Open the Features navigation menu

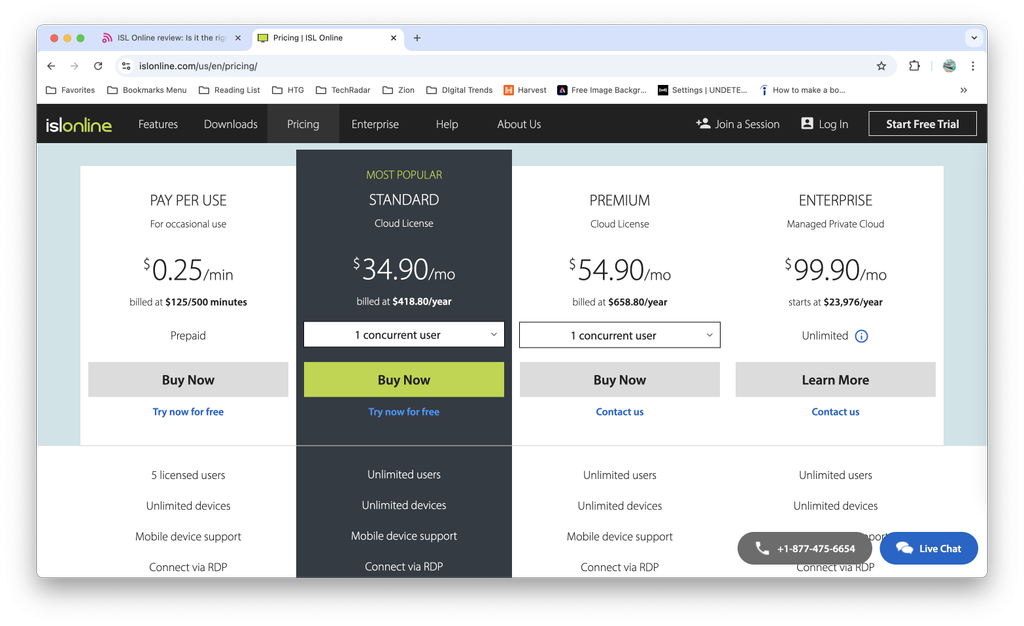(158, 124)
